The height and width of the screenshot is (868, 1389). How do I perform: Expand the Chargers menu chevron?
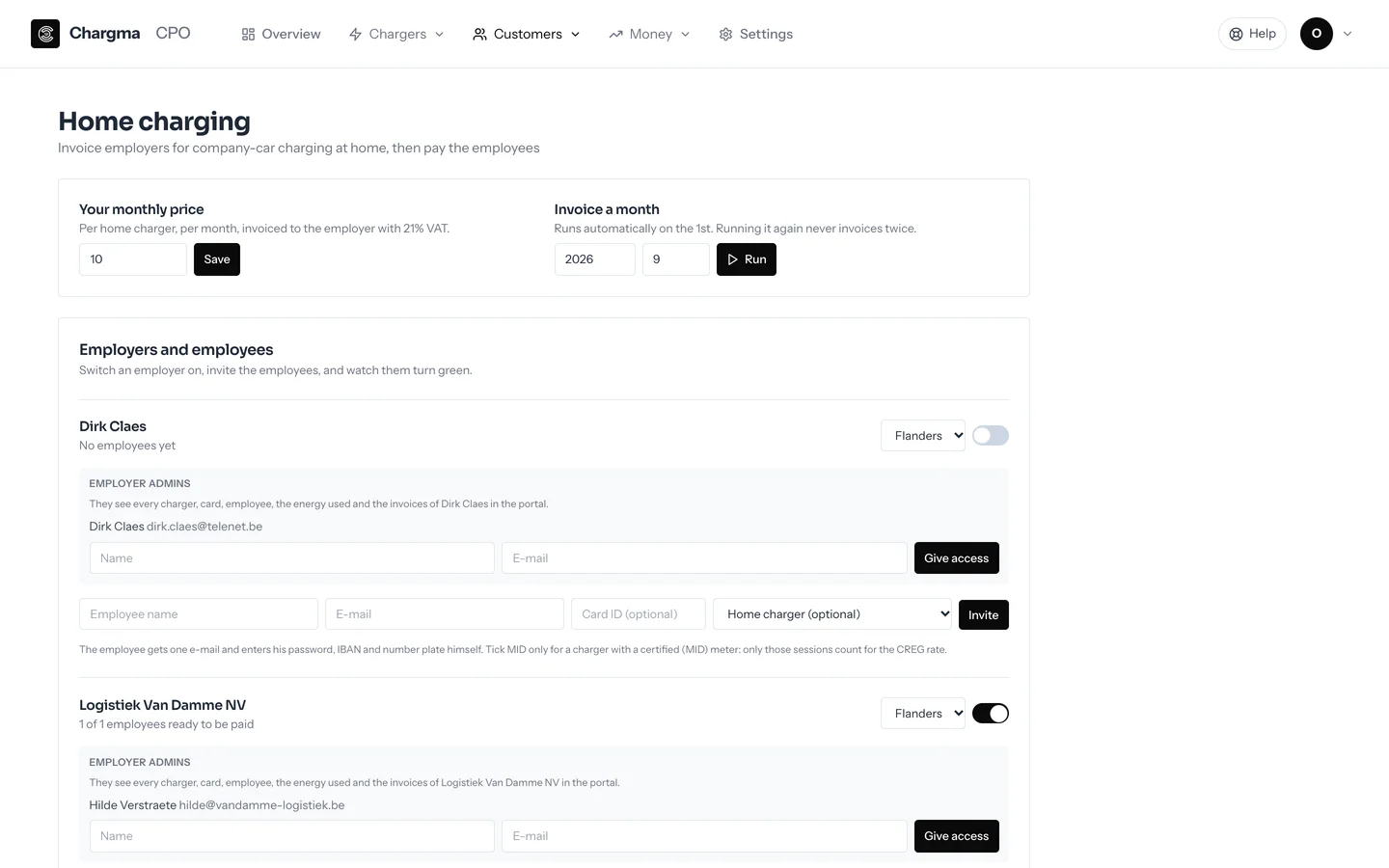(x=440, y=34)
